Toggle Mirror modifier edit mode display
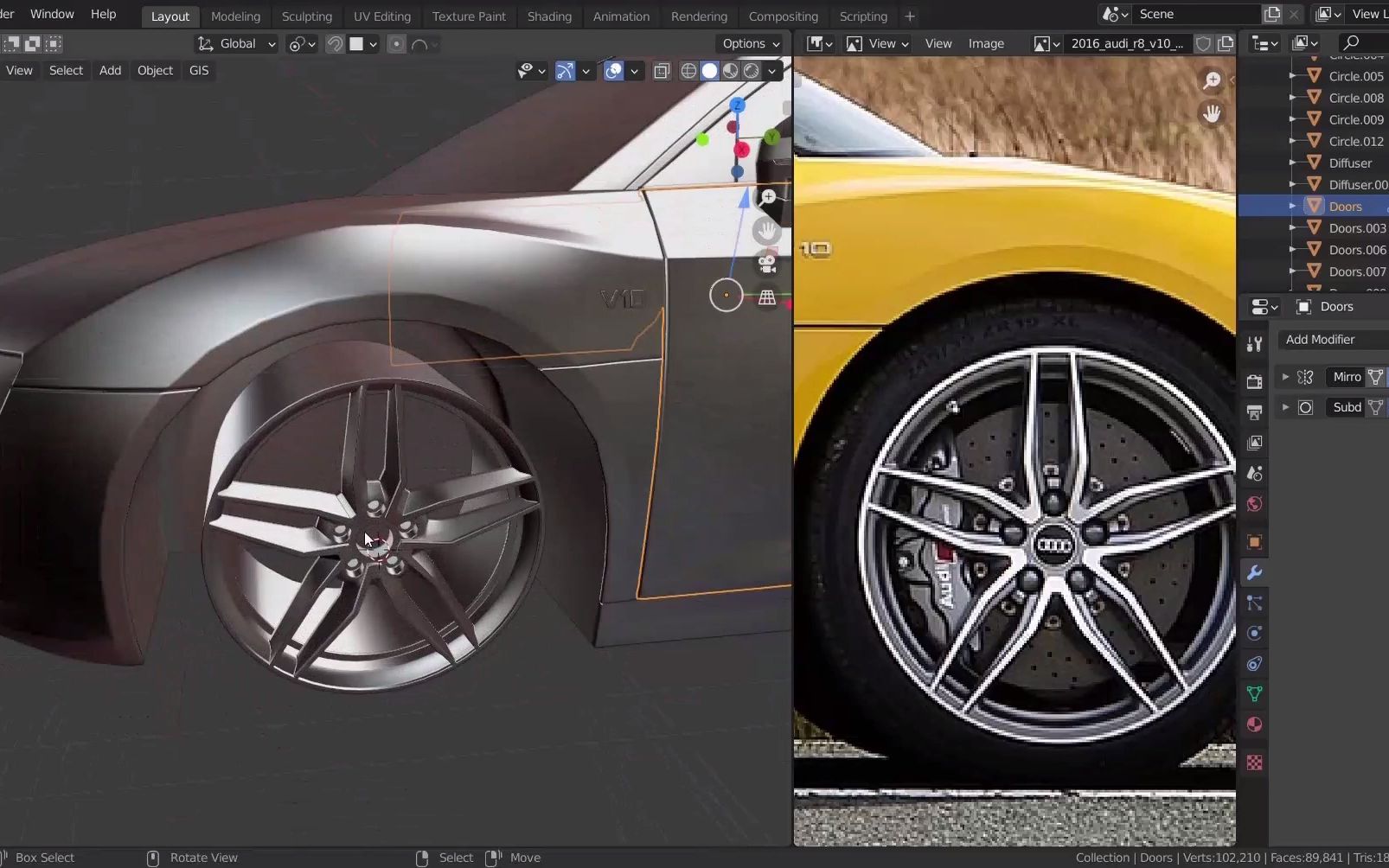 pyautogui.click(x=1375, y=377)
